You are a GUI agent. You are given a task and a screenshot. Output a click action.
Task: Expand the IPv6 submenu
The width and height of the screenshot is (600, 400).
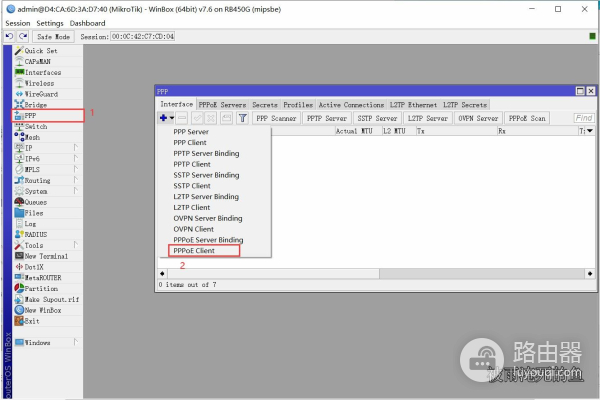76,158
